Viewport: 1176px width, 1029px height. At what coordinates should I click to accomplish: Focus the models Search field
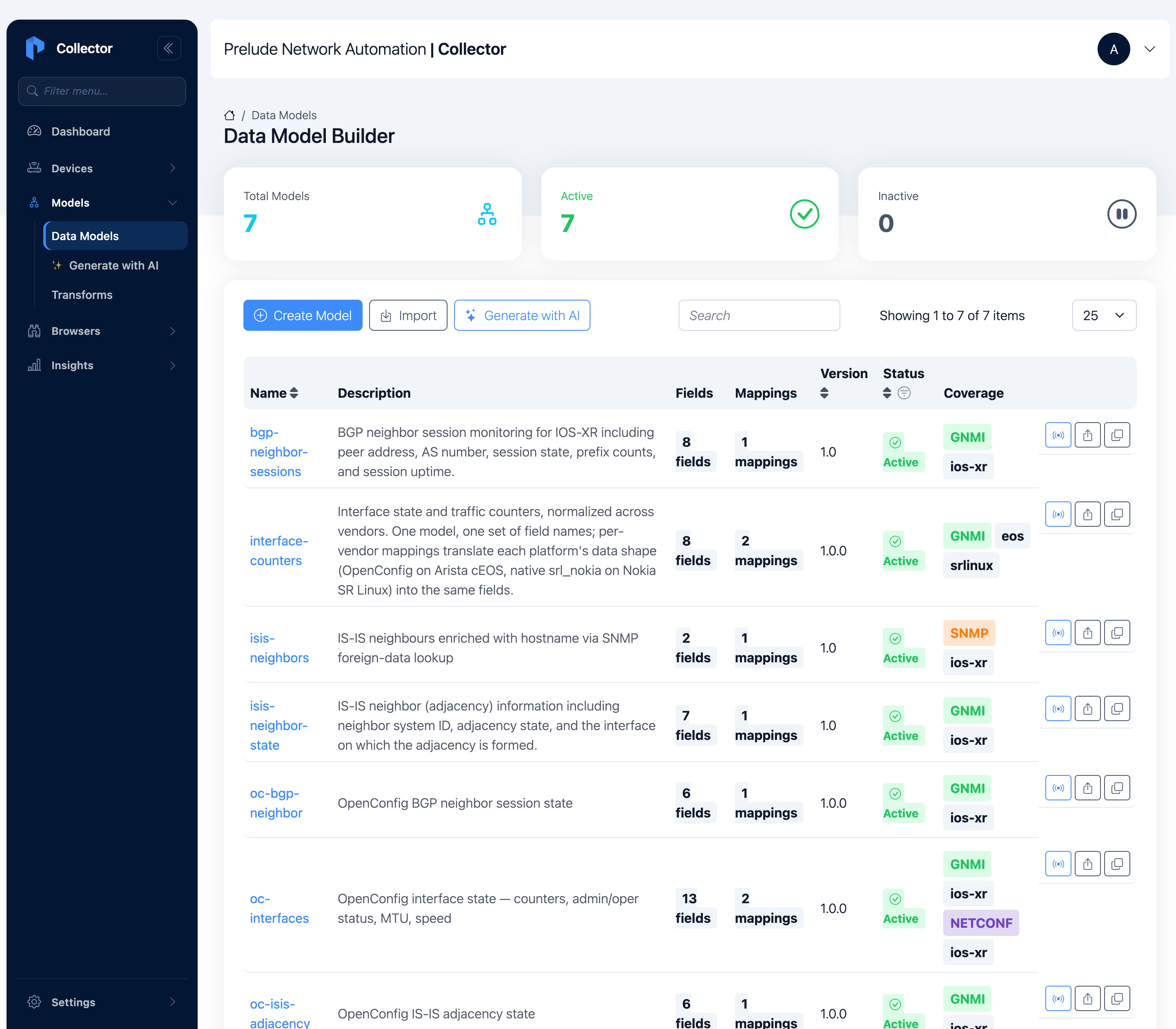click(759, 316)
